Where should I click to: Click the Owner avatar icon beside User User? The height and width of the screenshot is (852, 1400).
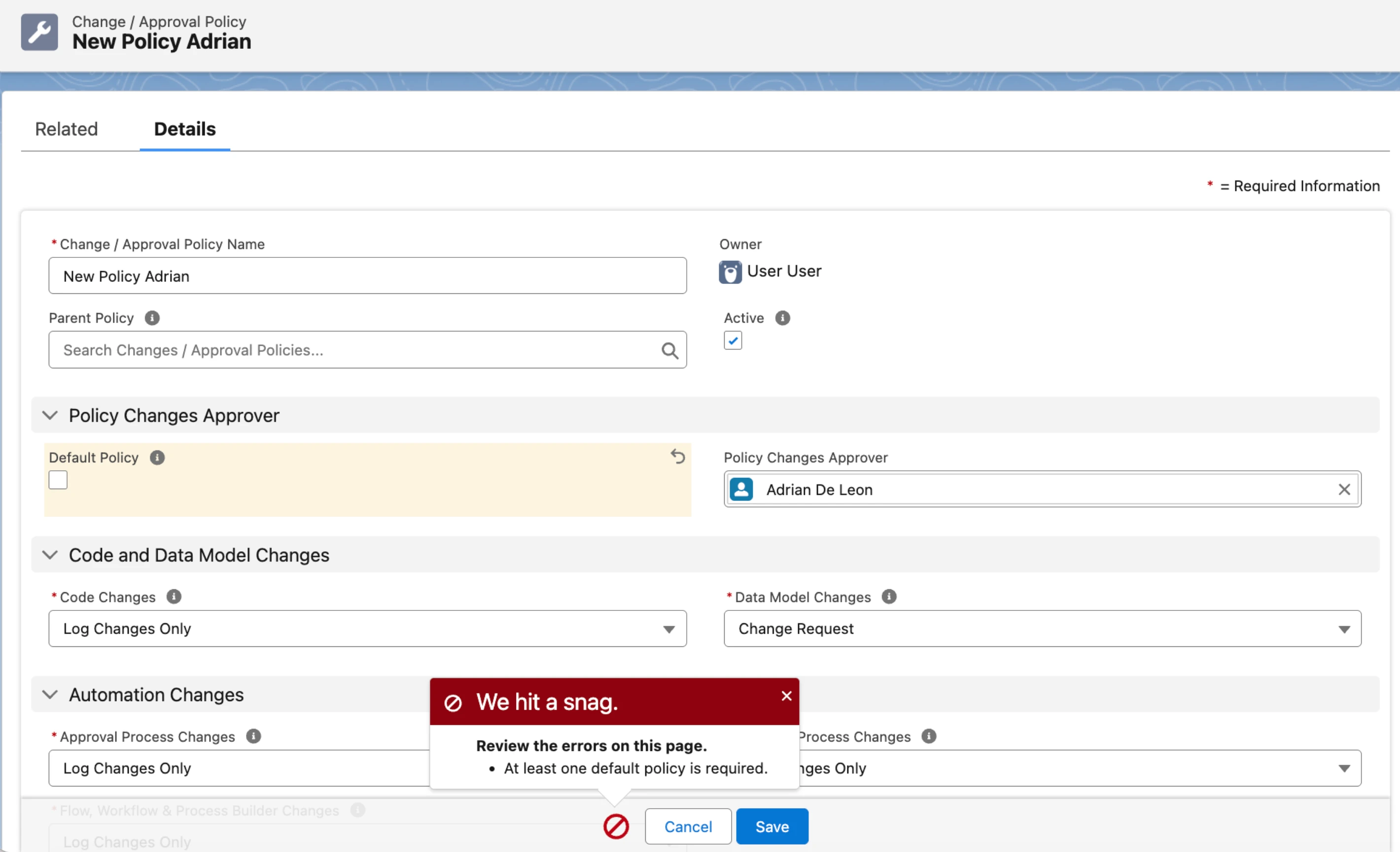[730, 272]
